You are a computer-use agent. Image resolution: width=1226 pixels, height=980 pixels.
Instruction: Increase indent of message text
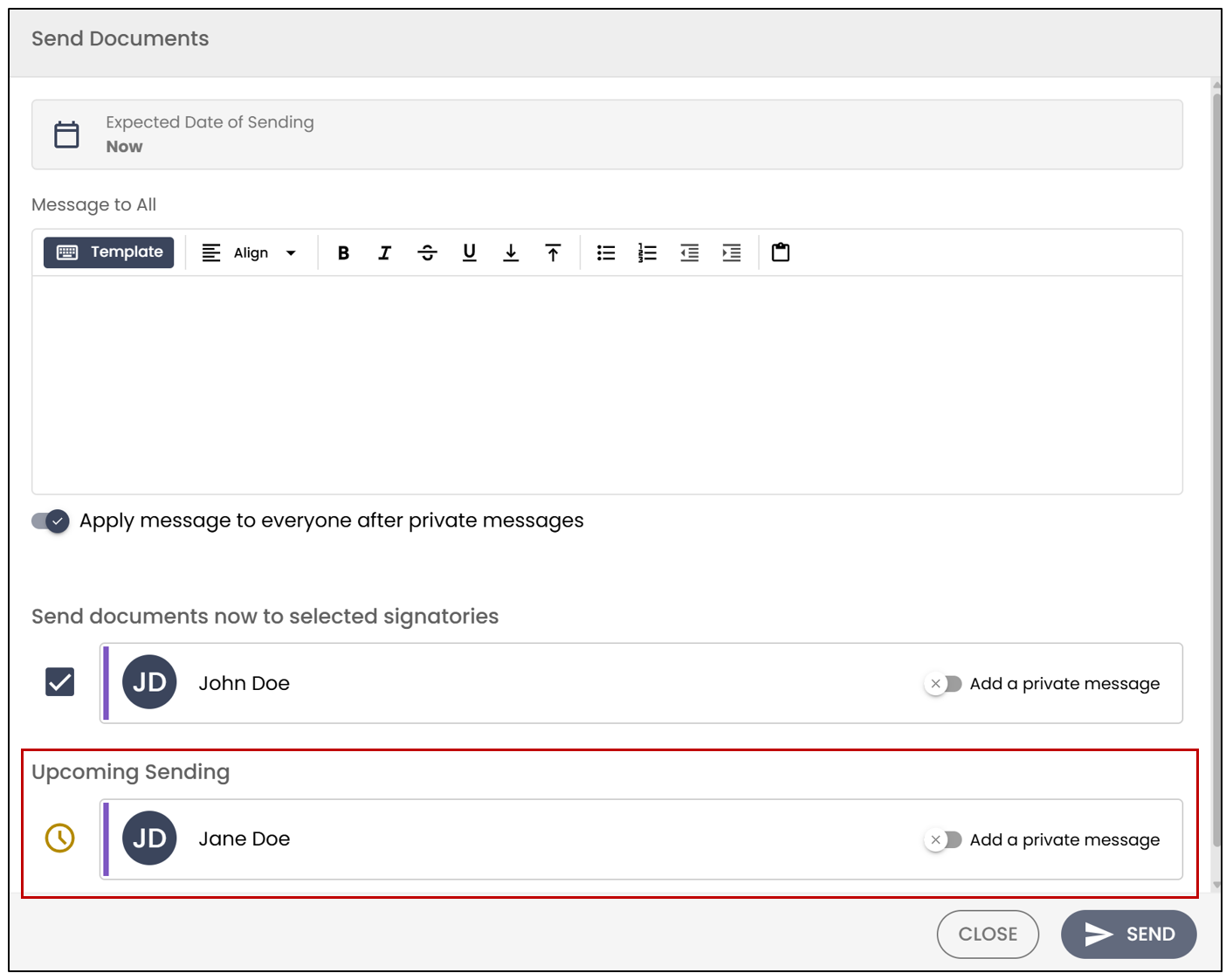tap(732, 253)
